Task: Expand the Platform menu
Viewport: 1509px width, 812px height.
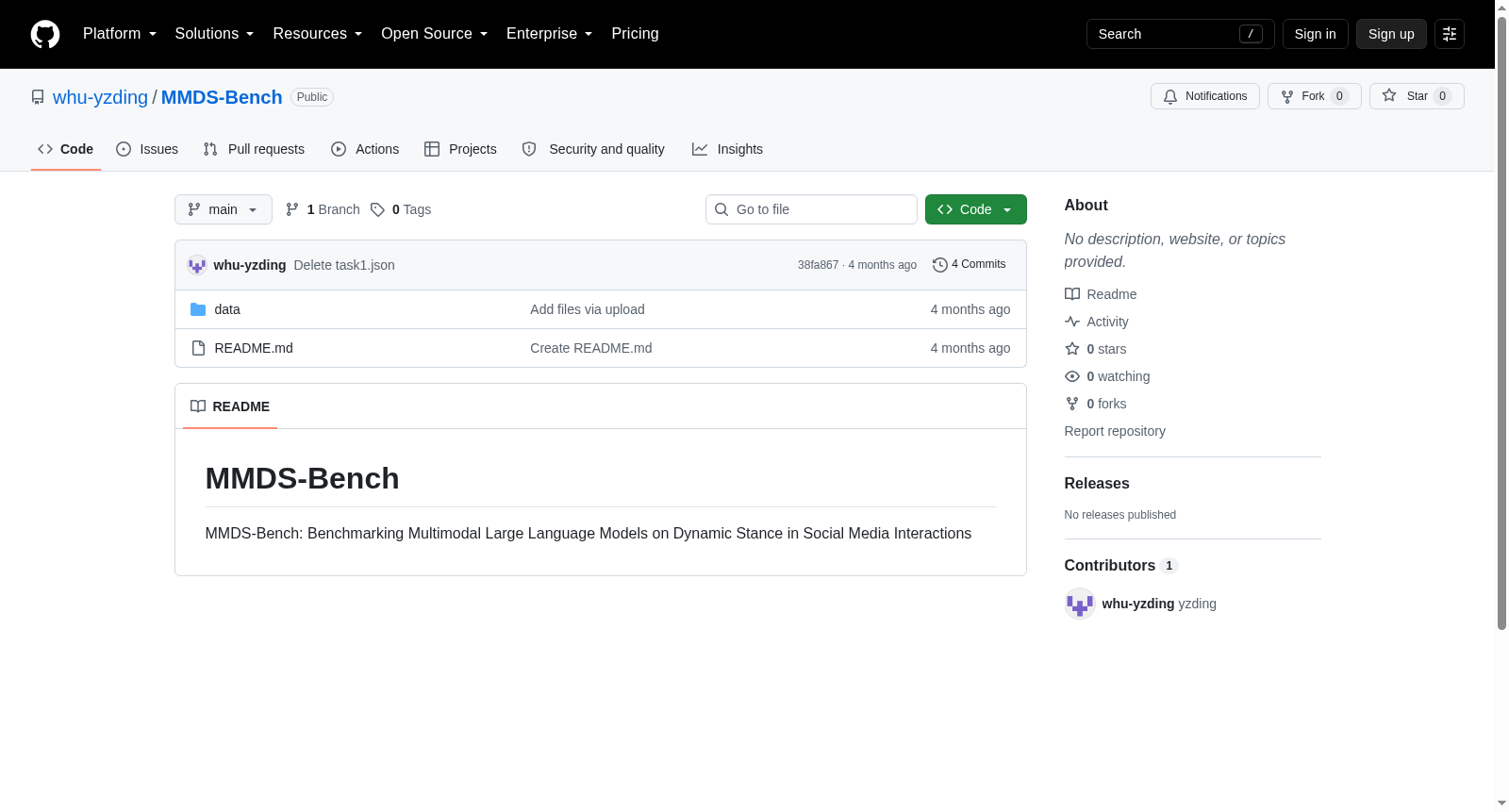Action: point(120,34)
